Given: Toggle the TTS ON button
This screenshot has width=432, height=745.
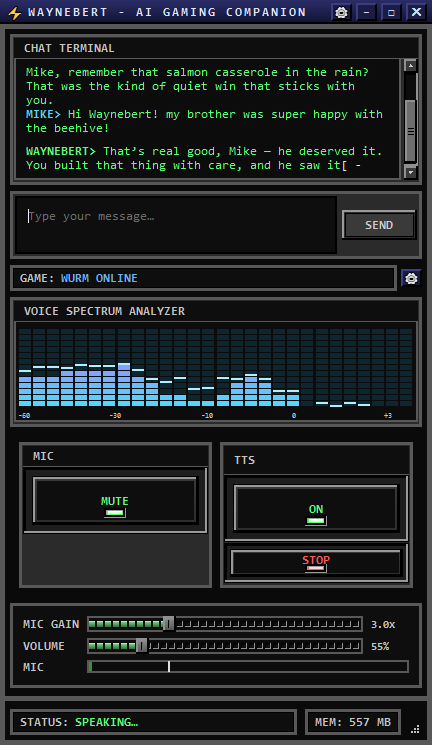Looking at the screenshot, I should tap(316, 508).
